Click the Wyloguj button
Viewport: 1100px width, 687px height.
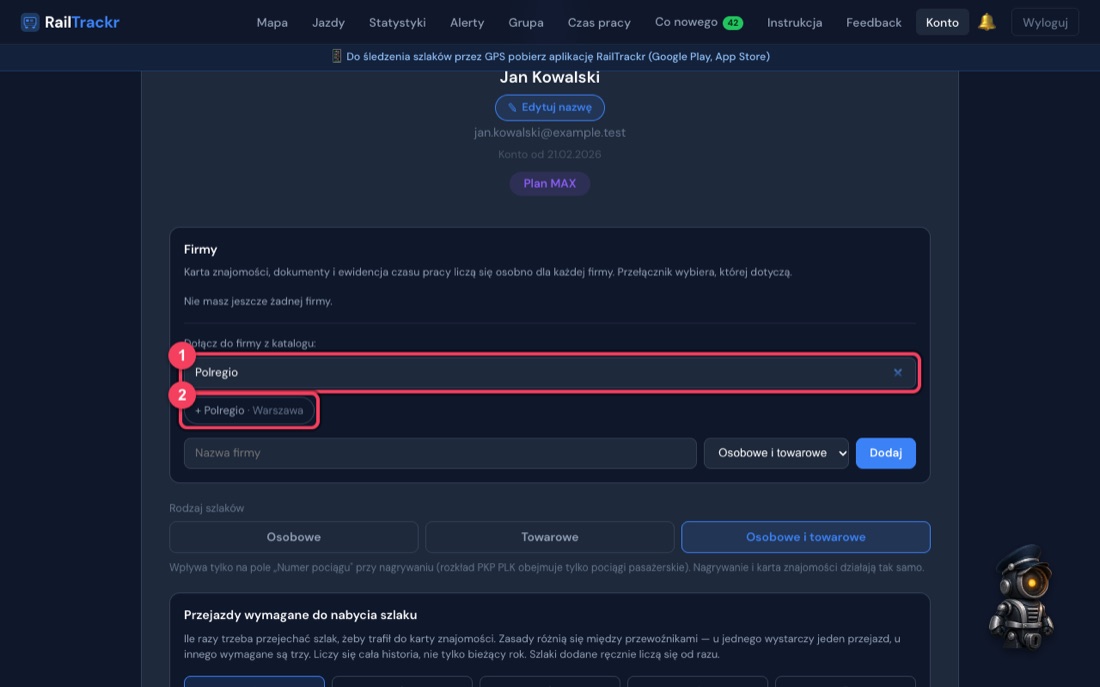(1045, 22)
